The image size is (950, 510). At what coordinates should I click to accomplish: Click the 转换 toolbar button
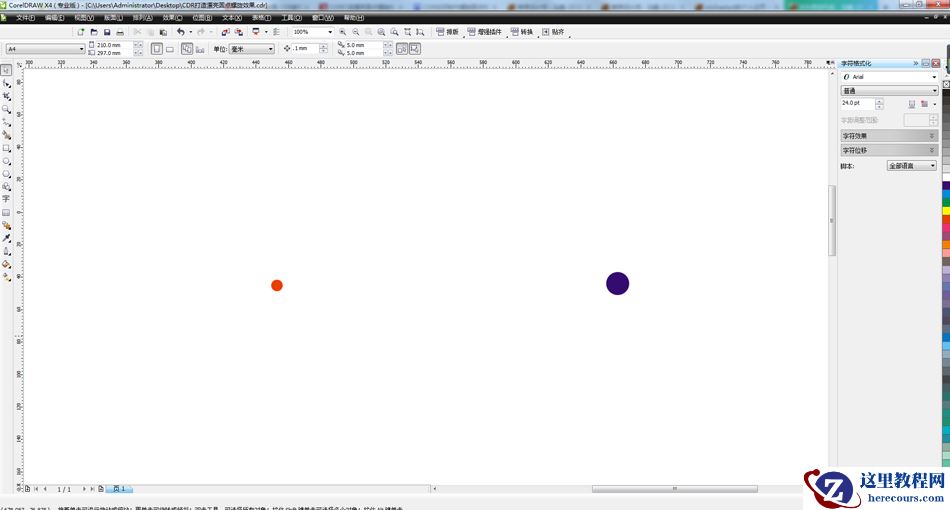[x=522, y=32]
